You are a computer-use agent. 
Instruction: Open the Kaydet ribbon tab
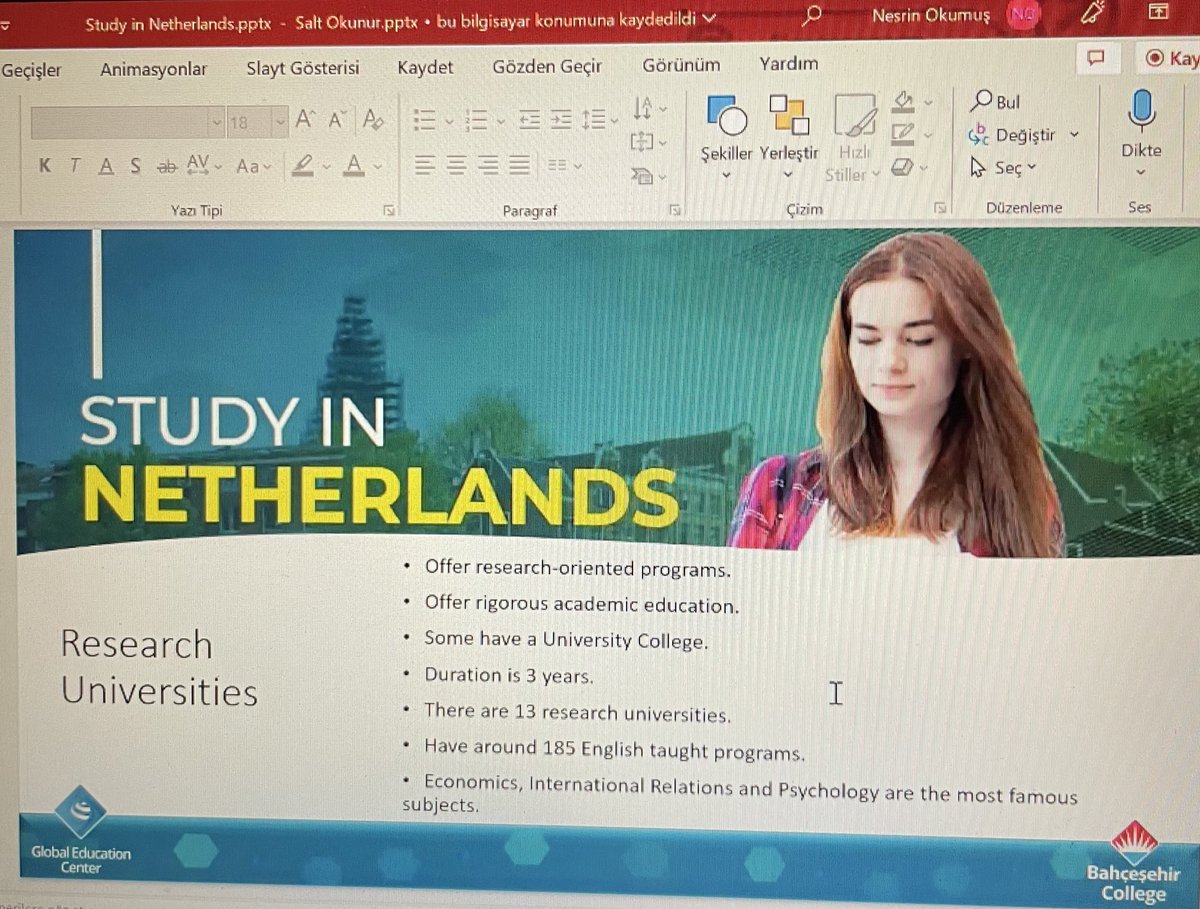coord(425,67)
